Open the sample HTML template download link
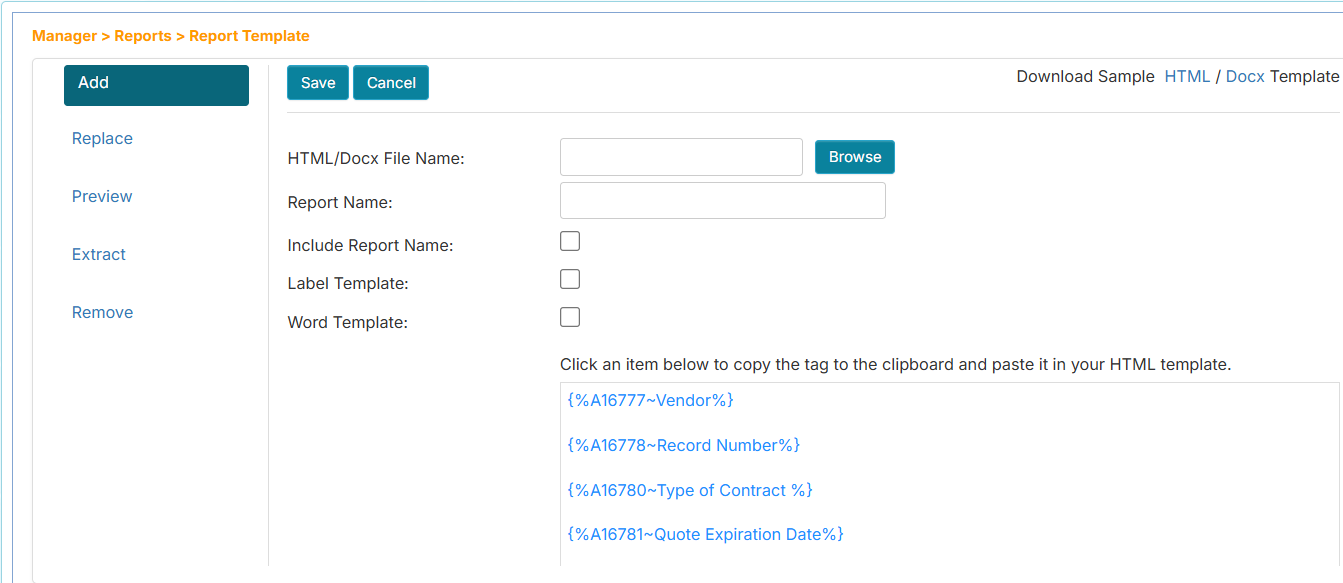This screenshot has height=583, width=1343. tap(1187, 75)
